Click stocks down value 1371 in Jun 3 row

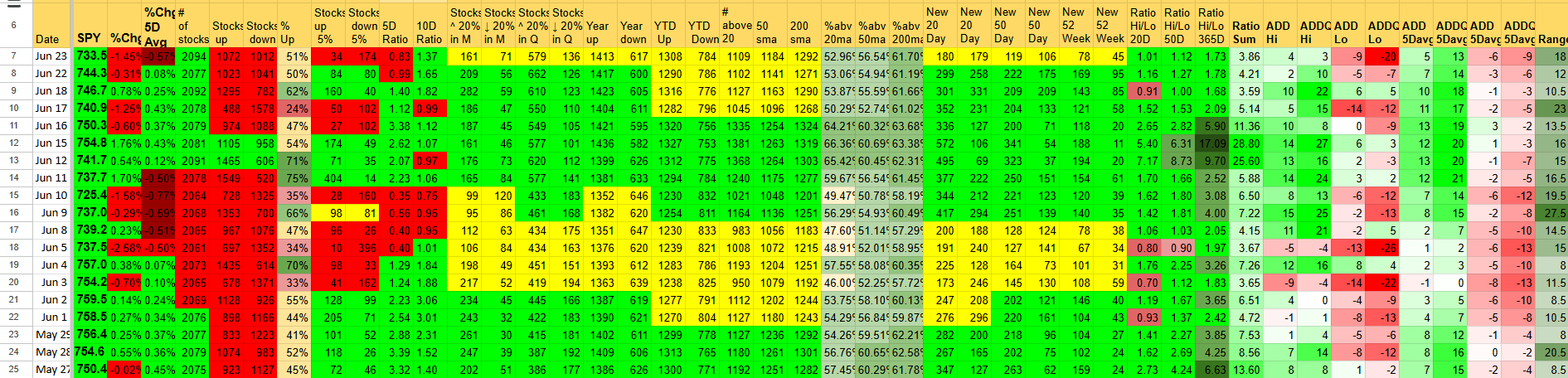click(261, 283)
